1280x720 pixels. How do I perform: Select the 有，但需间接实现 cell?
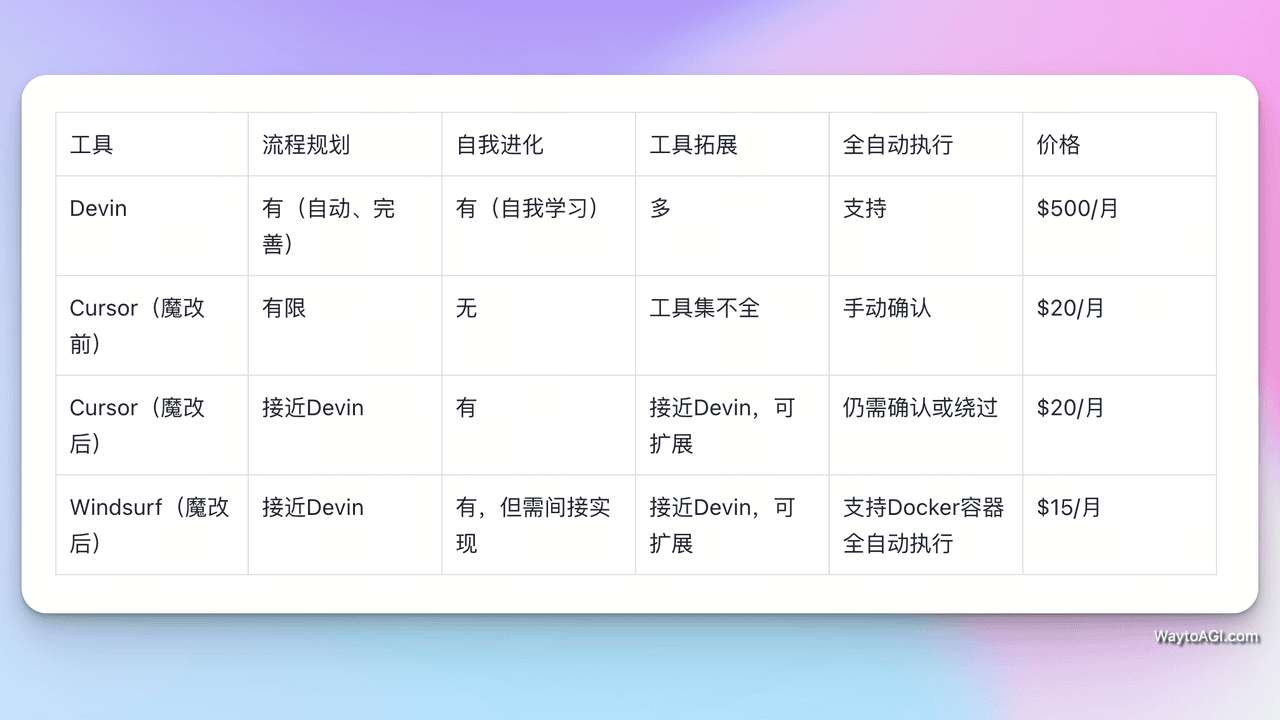coord(539,525)
